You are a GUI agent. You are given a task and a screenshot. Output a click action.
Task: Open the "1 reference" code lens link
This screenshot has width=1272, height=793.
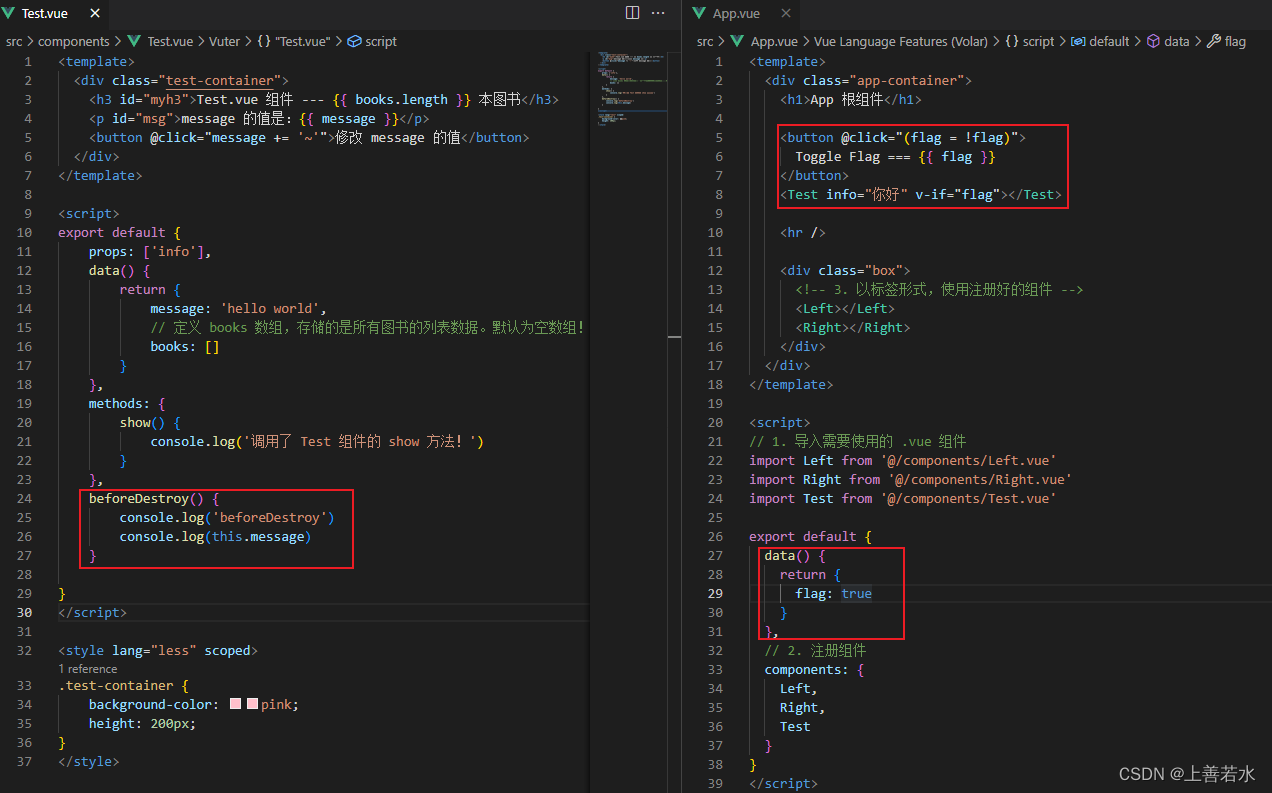[x=87, y=669]
